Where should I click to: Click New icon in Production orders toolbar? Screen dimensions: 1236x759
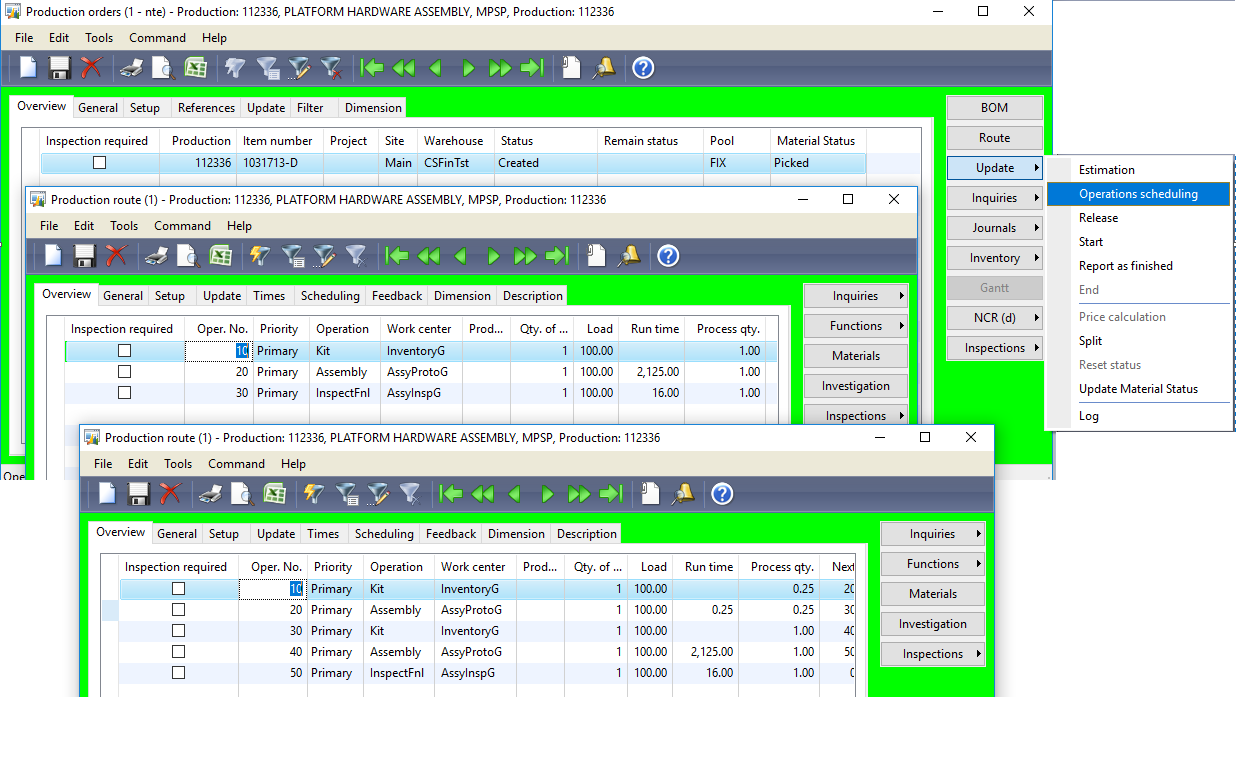tap(28, 68)
